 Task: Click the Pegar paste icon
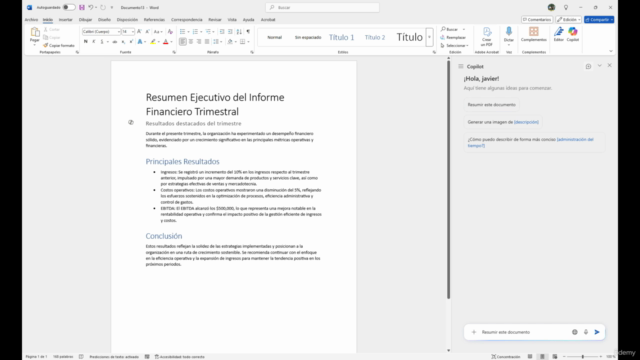pyautogui.click(x=35, y=31)
